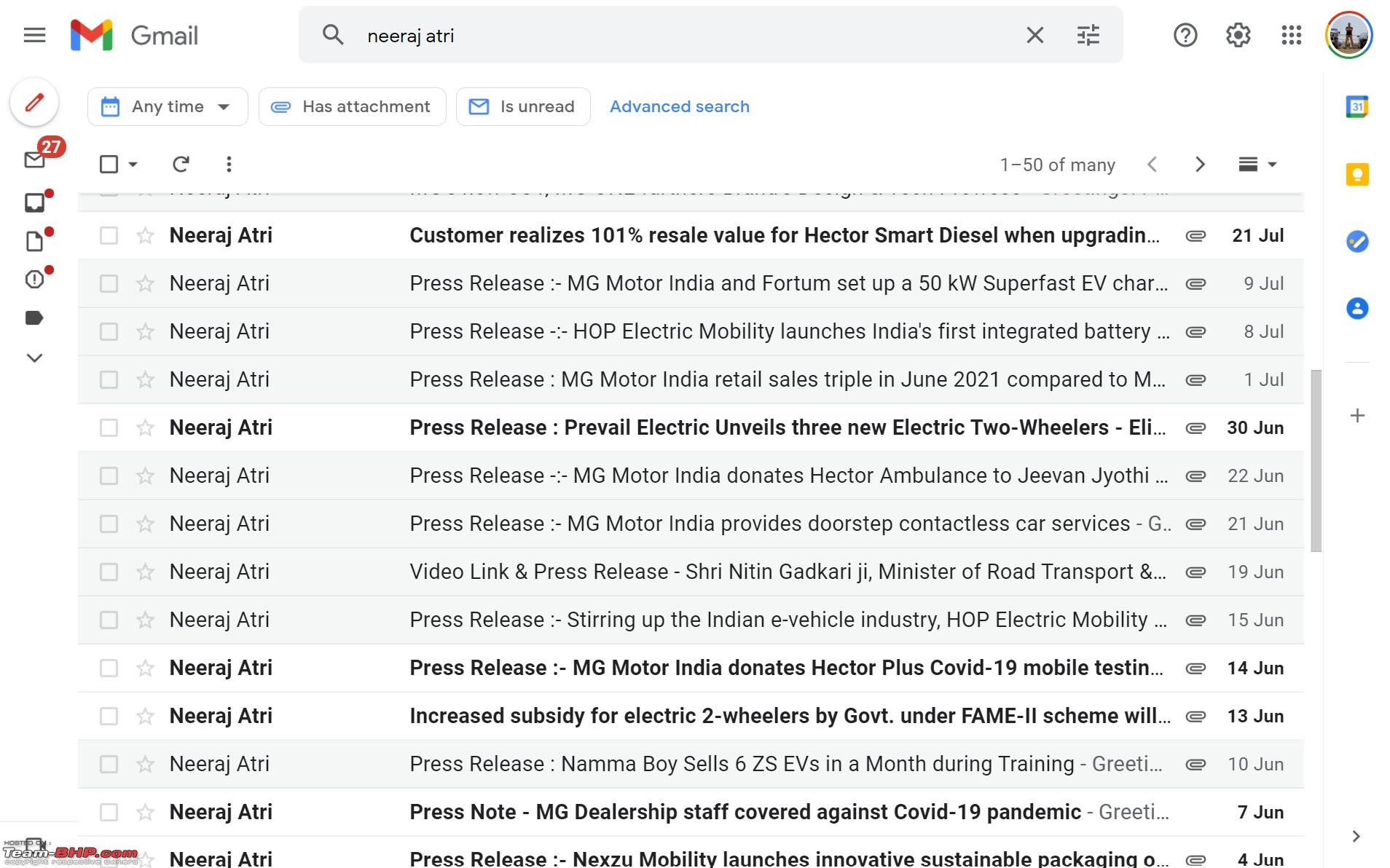The height and width of the screenshot is (868, 1390).
Task: Hide side panel using bottom chevron
Action: tap(1356, 836)
